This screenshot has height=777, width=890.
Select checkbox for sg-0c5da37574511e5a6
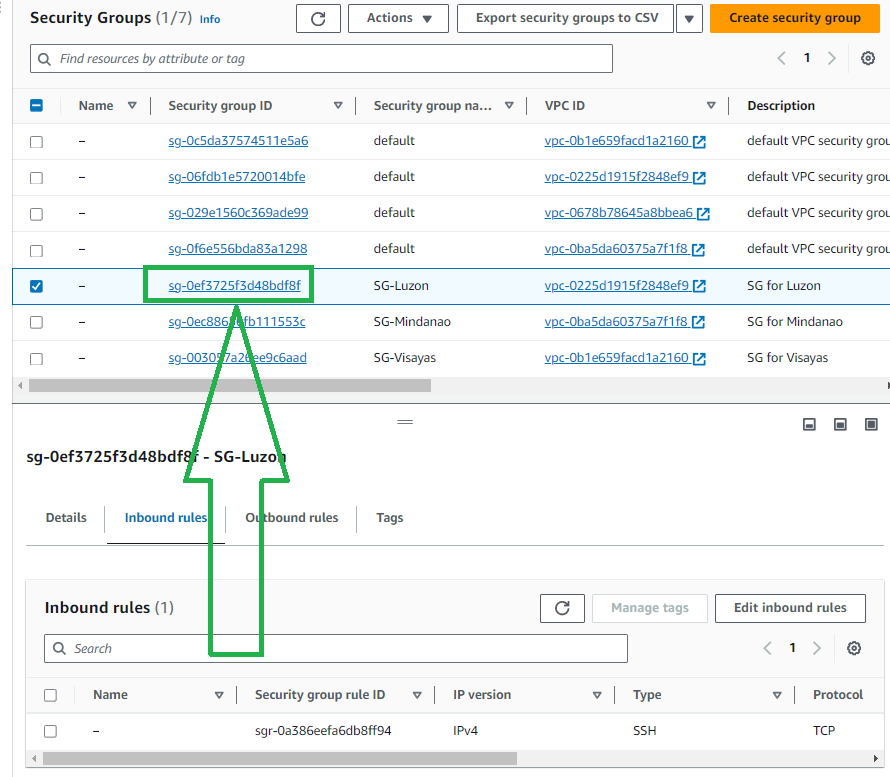pyautogui.click(x=36, y=141)
